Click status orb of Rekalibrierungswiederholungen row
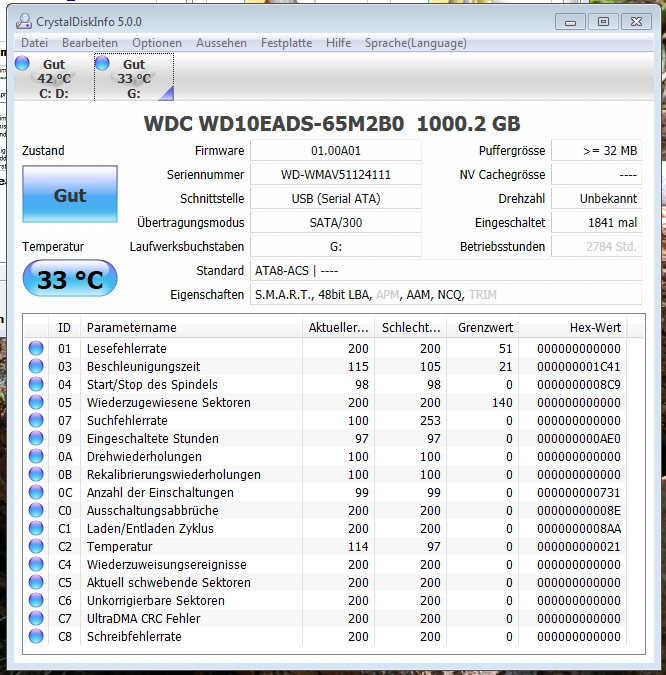Image resolution: width=666 pixels, height=675 pixels. [36, 474]
